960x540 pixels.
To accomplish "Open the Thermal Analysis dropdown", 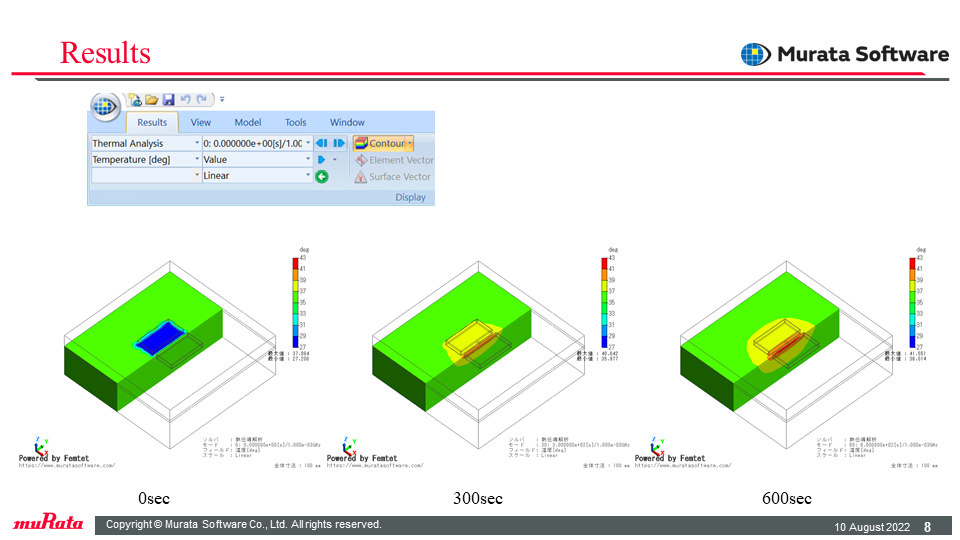I will (x=146, y=143).
